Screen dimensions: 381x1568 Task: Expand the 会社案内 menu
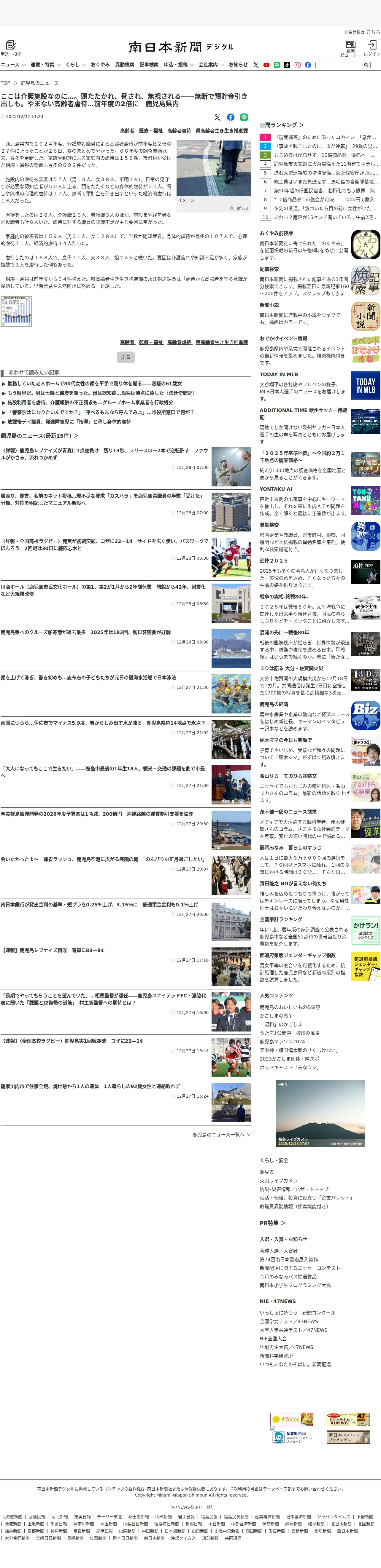(x=211, y=65)
